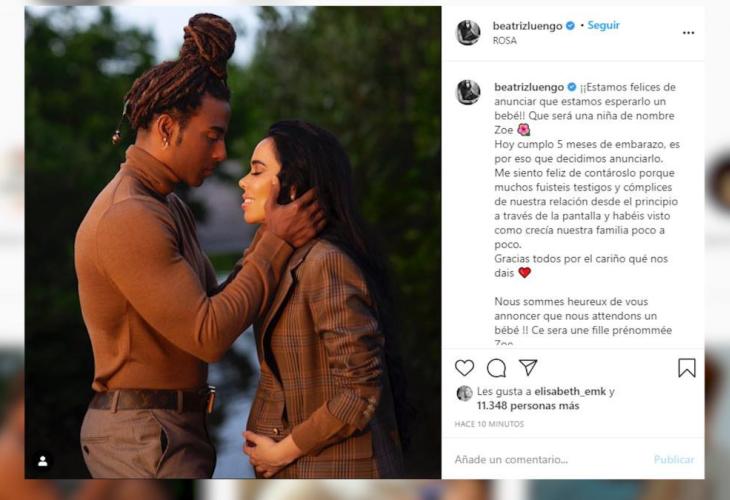The image size is (730, 500).
Task: Click the couple photo in the post
Action: [x=233, y=242]
